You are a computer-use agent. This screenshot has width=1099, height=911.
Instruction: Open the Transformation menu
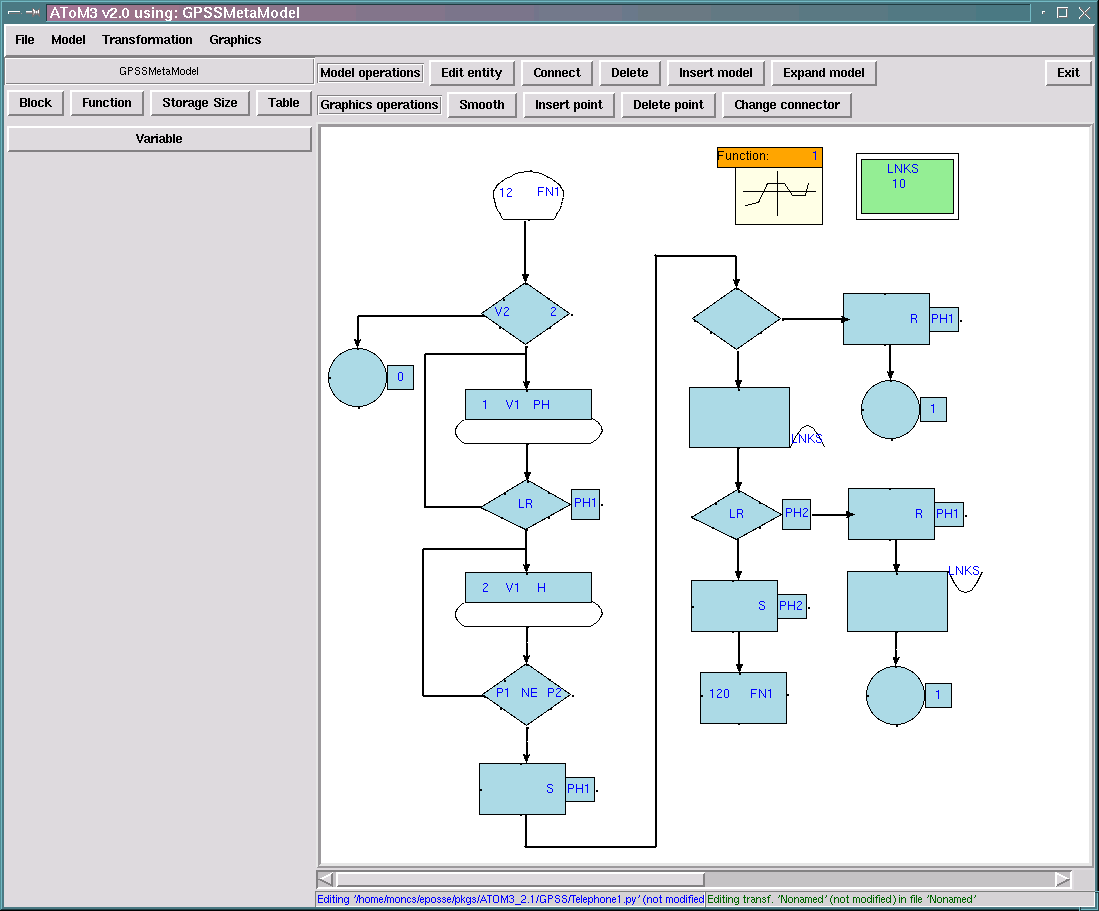147,40
